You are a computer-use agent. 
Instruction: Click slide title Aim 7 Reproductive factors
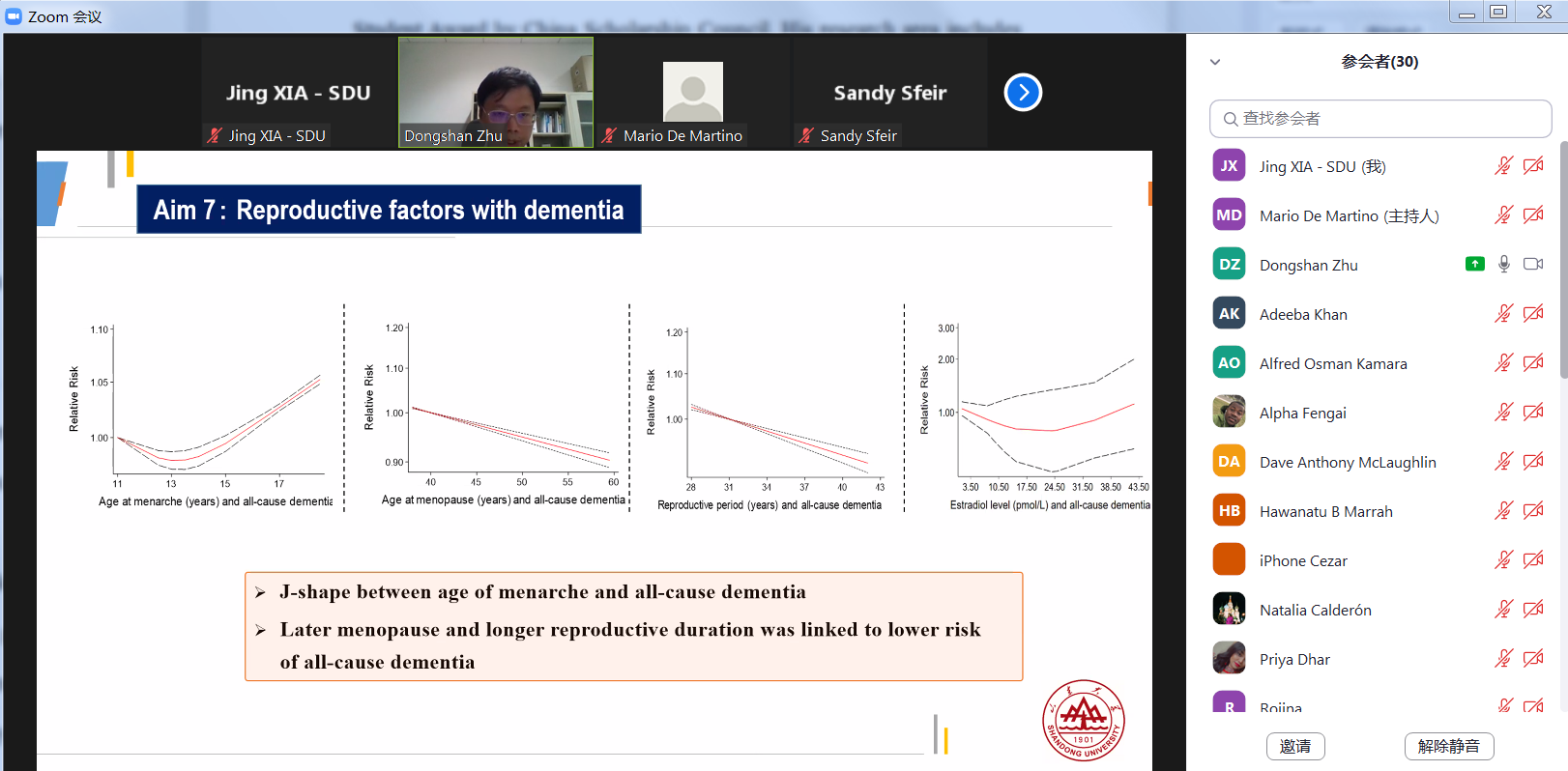(389, 210)
